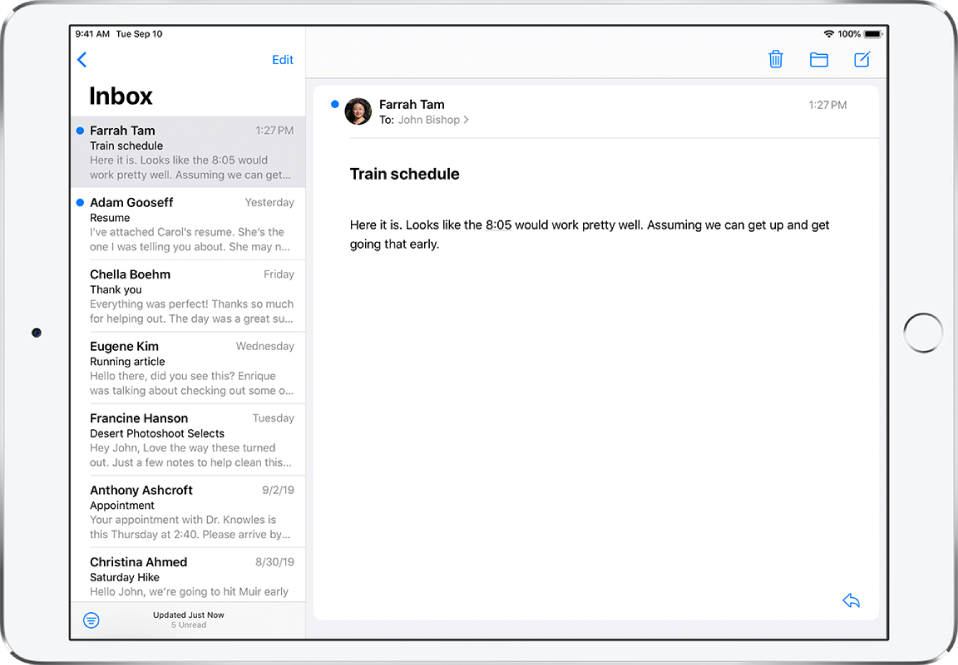
Task: Tap the Inbox title
Action: [x=121, y=96]
